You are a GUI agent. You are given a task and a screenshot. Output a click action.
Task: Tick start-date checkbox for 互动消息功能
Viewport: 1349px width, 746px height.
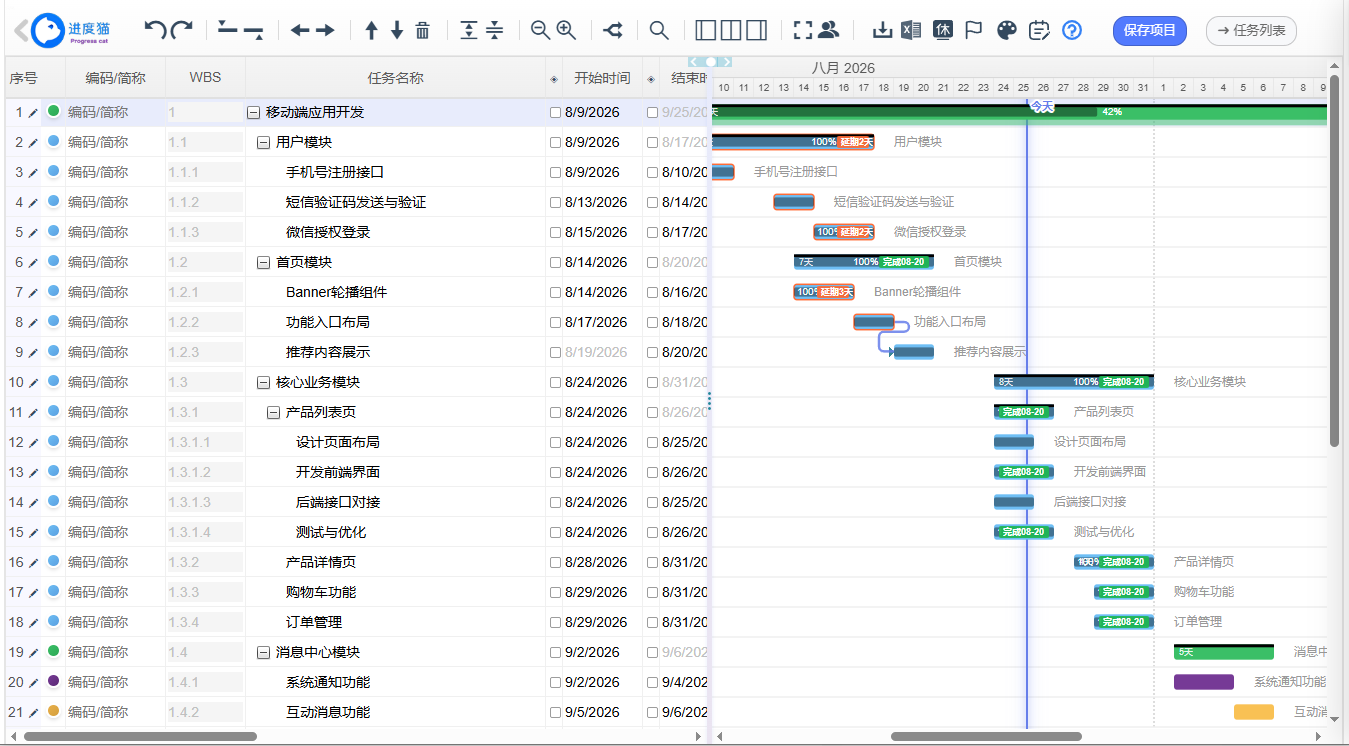[x=555, y=713]
